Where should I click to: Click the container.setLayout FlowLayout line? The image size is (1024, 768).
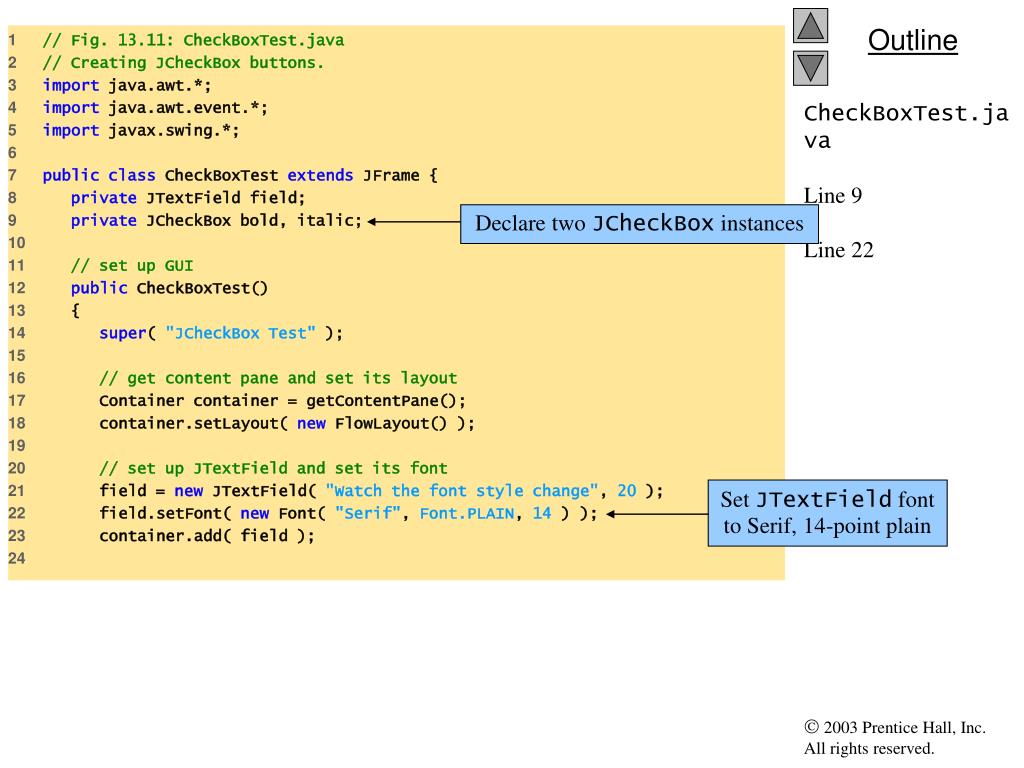pos(287,423)
